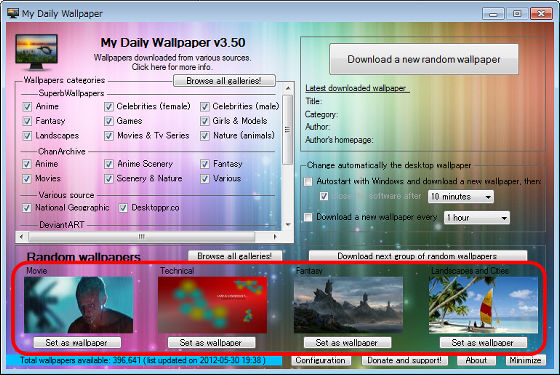560x375 pixels.
Task: Click the monitor logo icon beside the title
Action: [x=36, y=52]
